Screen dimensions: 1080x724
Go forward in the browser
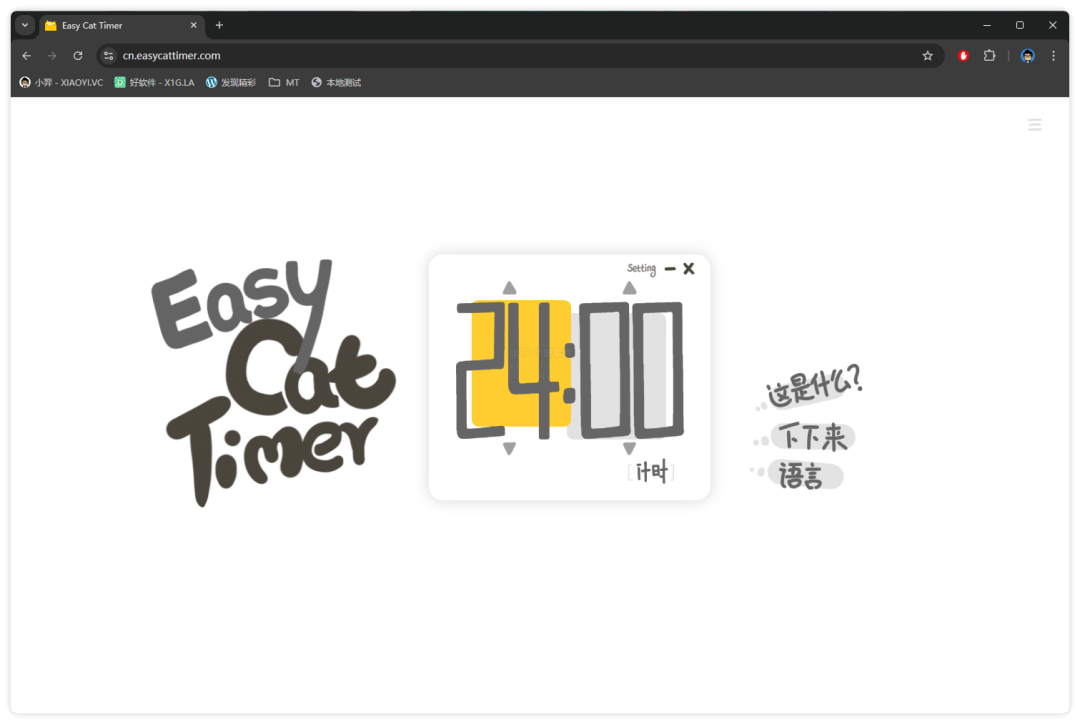pyautogui.click(x=52, y=56)
